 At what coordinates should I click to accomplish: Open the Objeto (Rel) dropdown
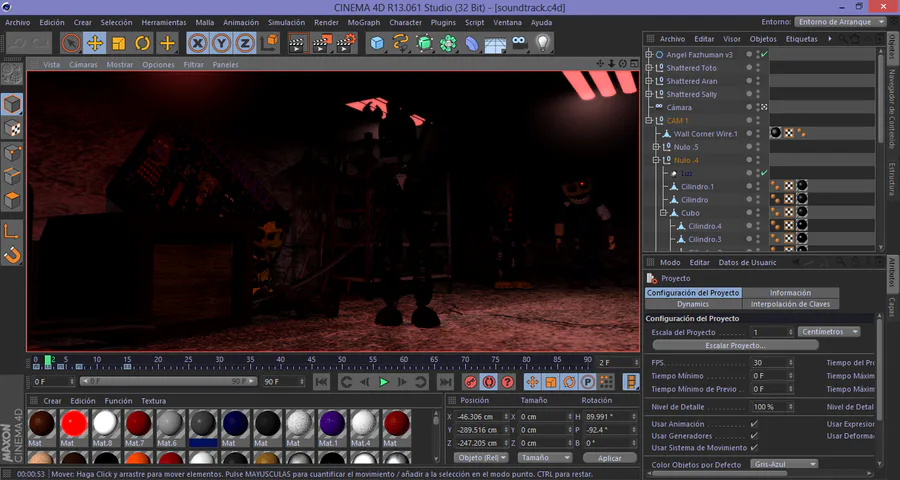click(482, 458)
